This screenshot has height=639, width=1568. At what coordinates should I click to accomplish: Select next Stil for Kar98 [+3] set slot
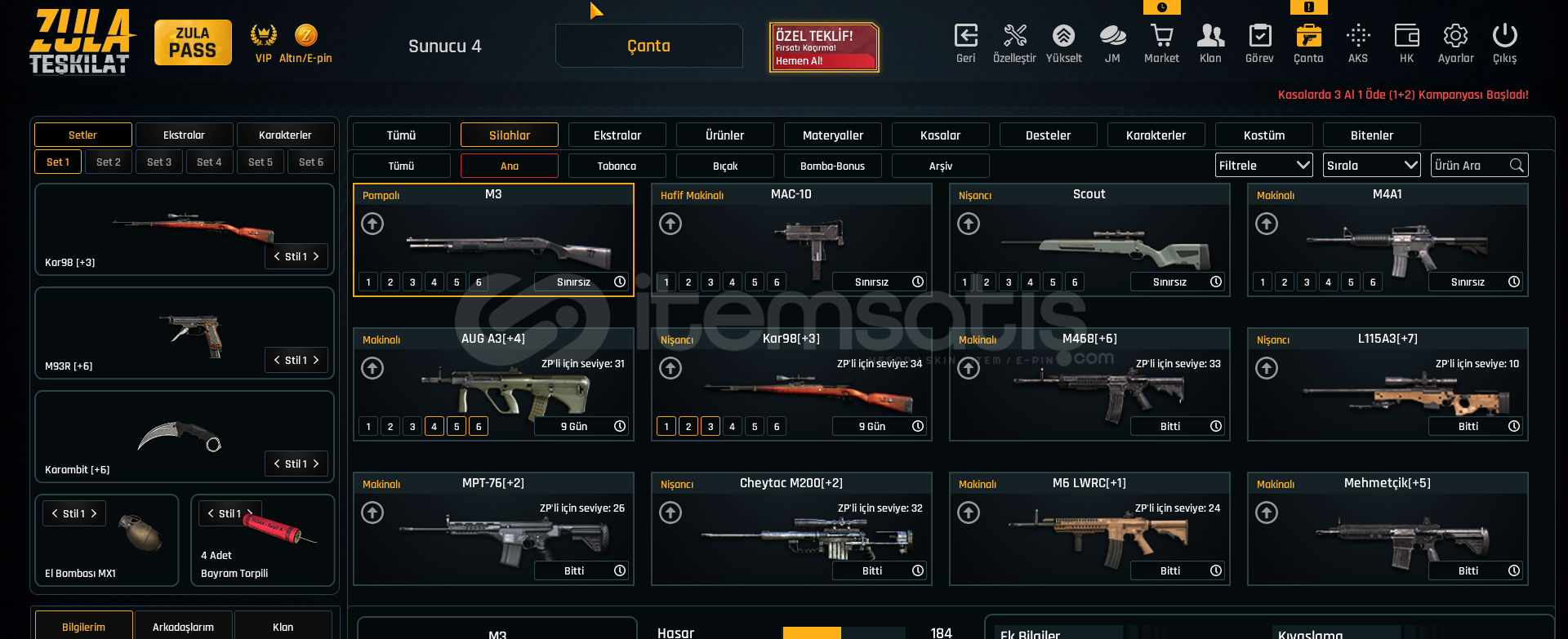coord(316,256)
